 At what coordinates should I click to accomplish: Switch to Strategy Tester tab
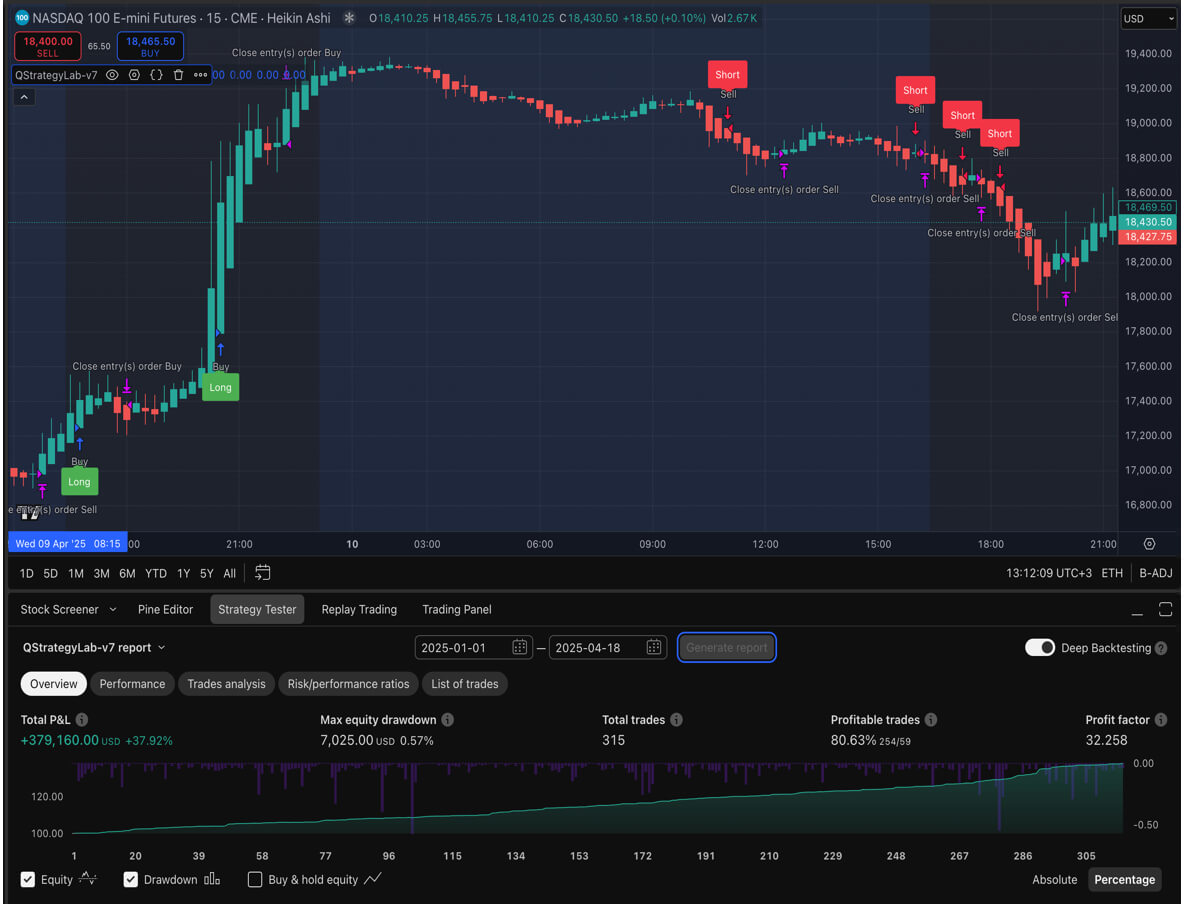point(257,609)
